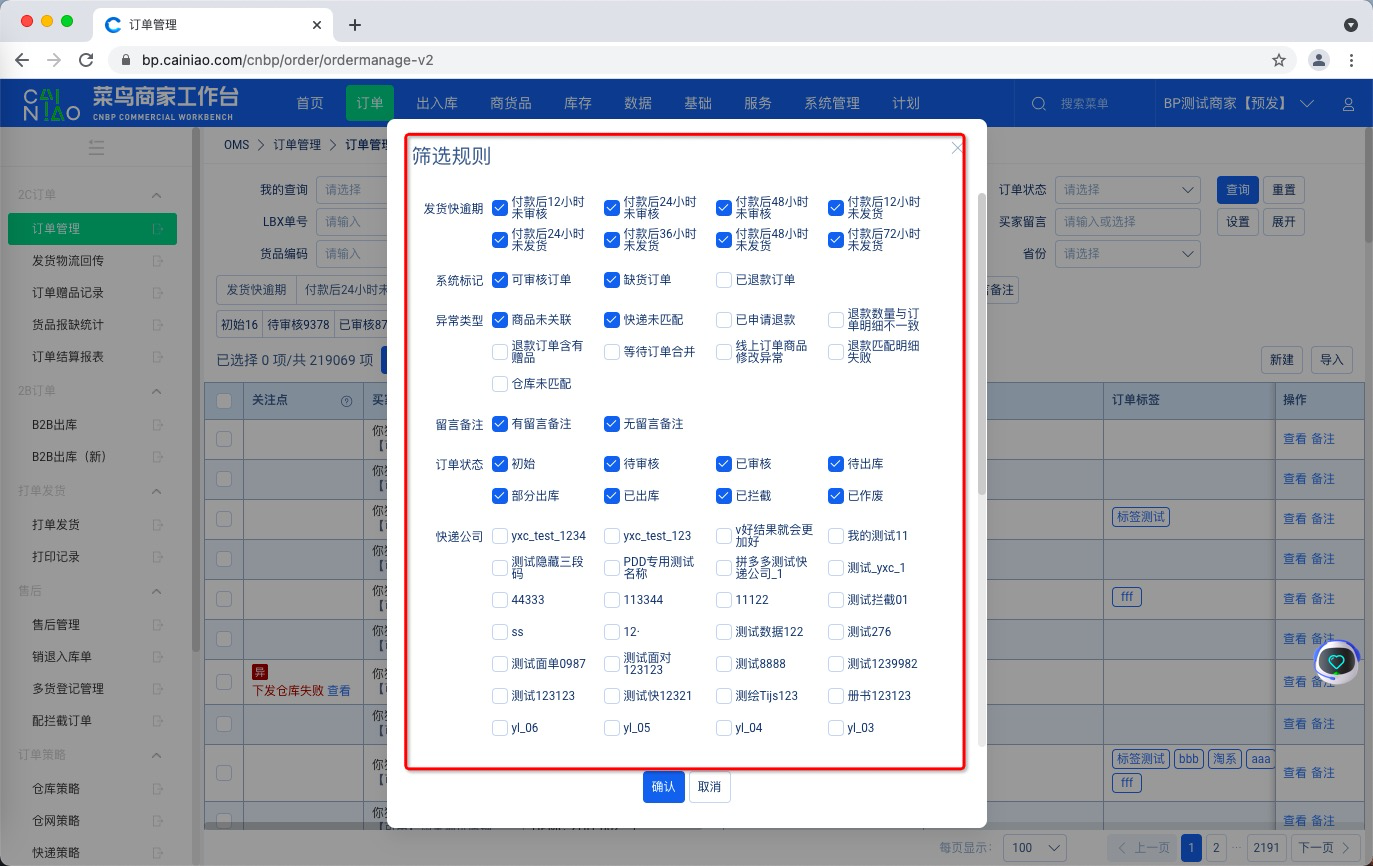Check the 仓库未匹配 checkbox
Image resolution: width=1373 pixels, height=866 pixels.
pyautogui.click(x=500, y=384)
